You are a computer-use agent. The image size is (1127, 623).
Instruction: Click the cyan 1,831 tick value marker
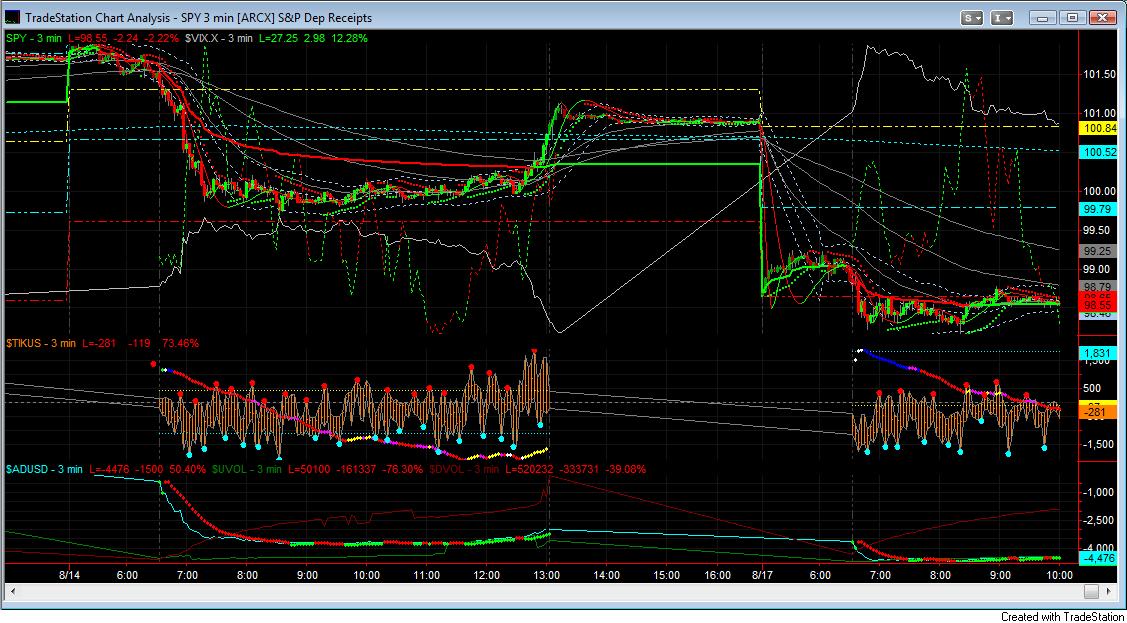1097,353
